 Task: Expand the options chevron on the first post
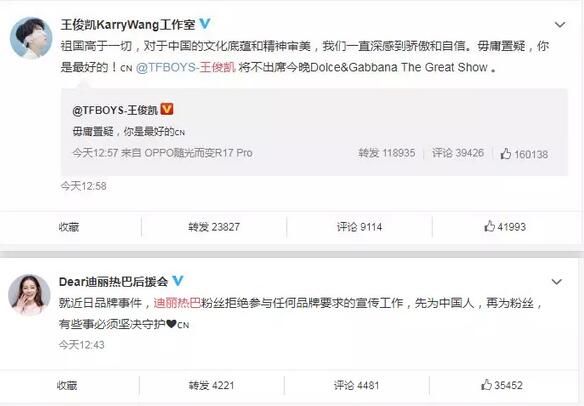click(x=560, y=25)
